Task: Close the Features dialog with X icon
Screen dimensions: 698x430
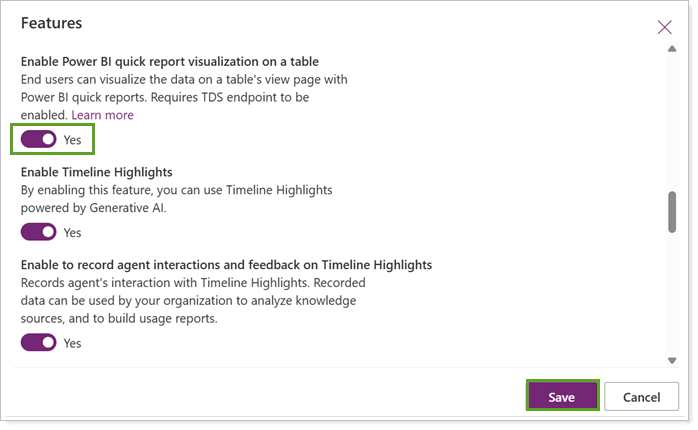Action: (x=664, y=27)
